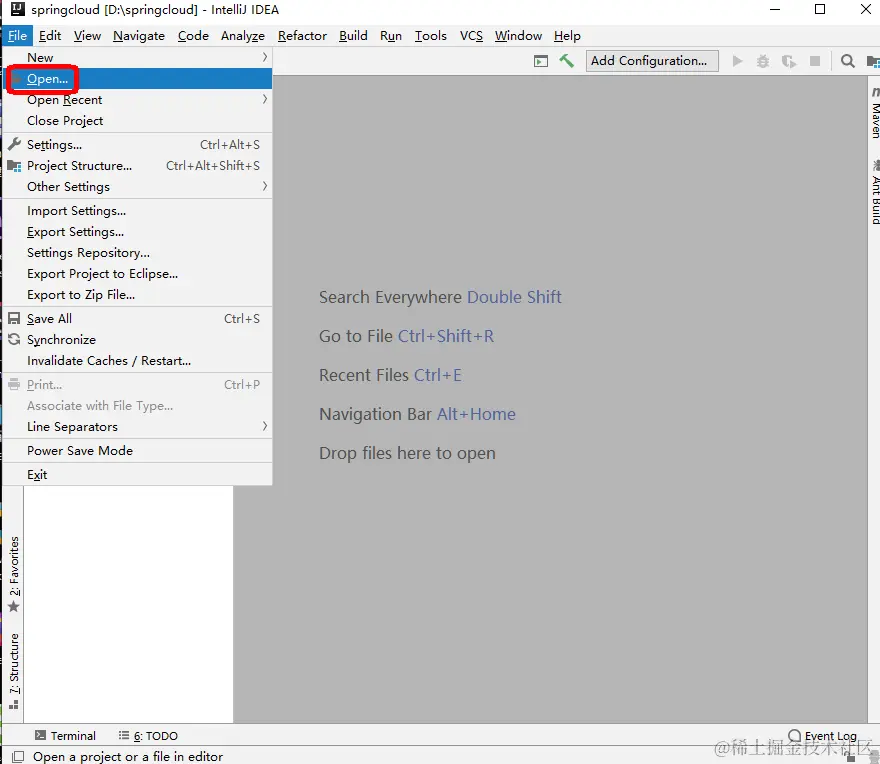
Task: Click the Event Log balloon icon
Action: (x=794, y=735)
